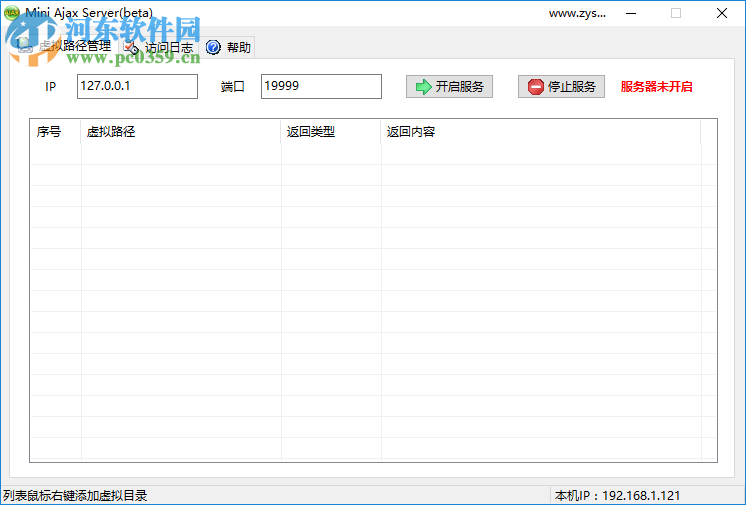Click the 端口 label text

pyautogui.click(x=233, y=87)
